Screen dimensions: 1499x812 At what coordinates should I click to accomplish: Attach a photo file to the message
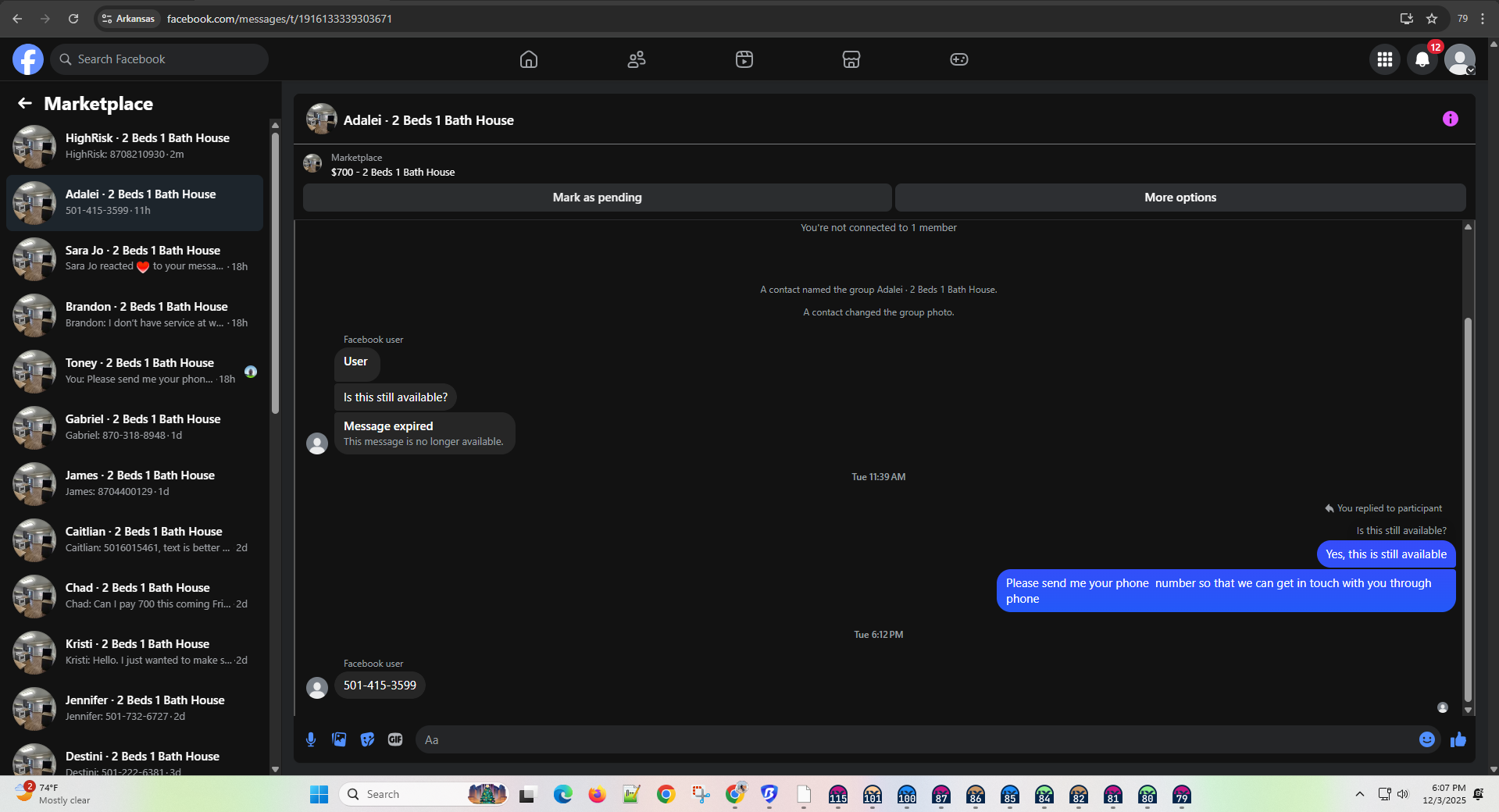339,739
